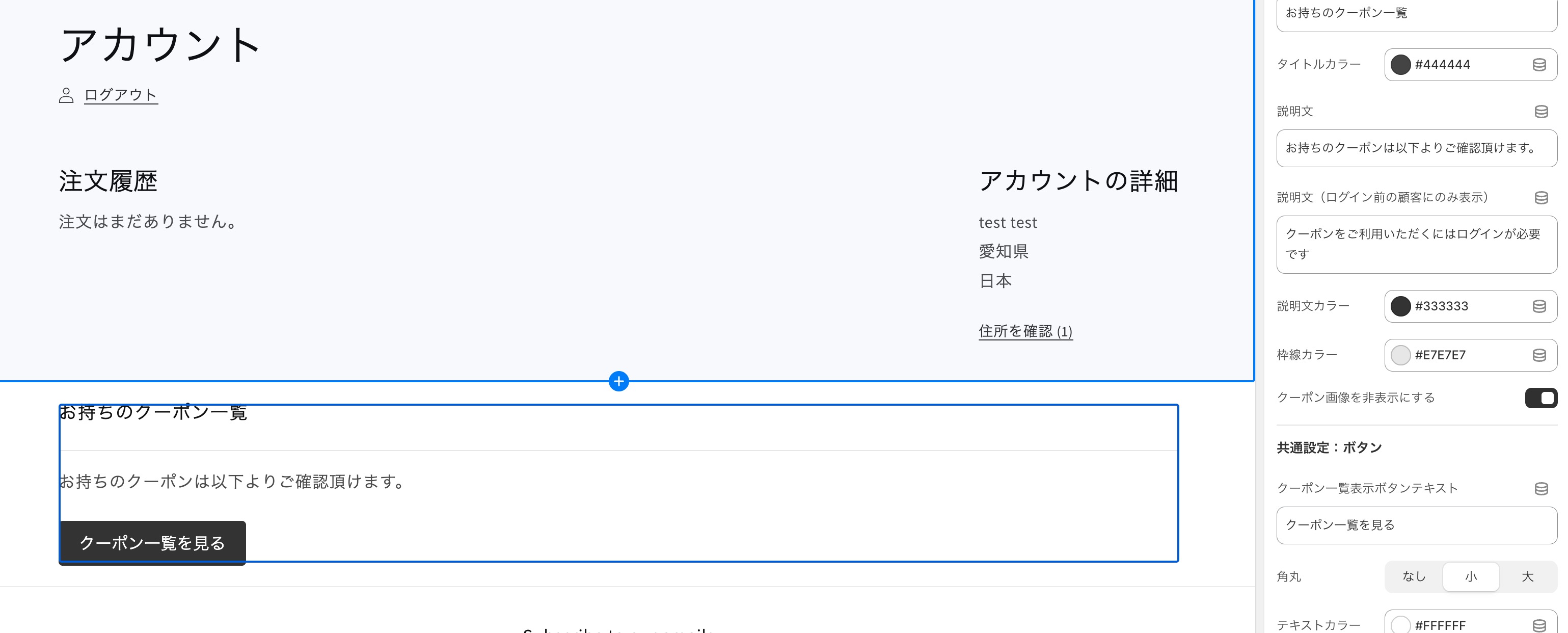Select 小 corner radius option

[1471, 576]
